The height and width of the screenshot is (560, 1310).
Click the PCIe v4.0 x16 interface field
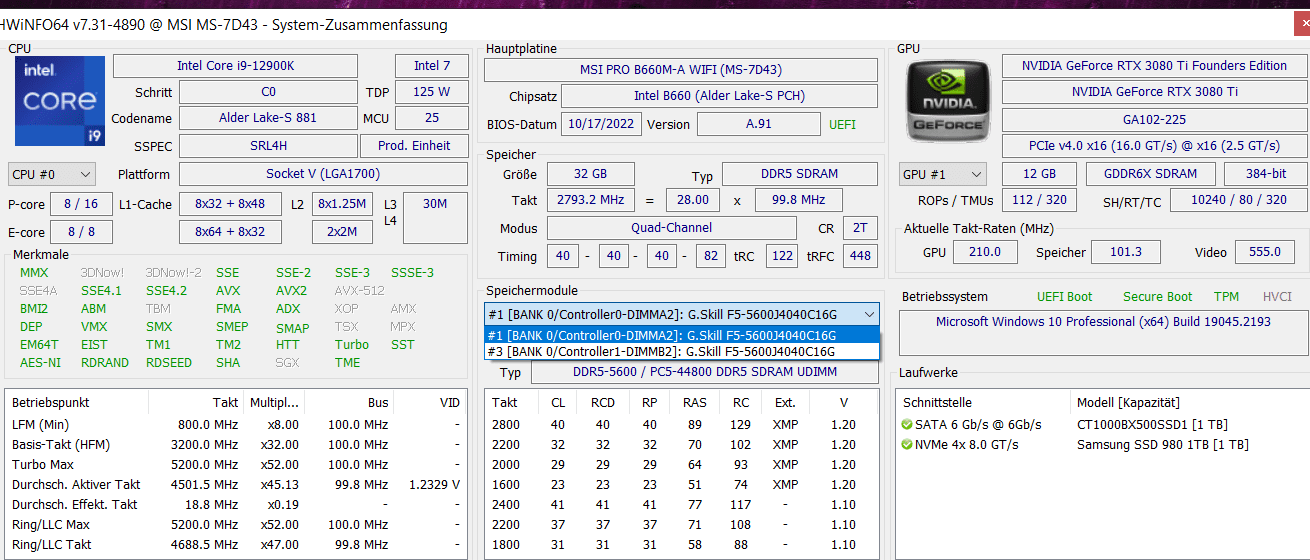tap(1153, 146)
